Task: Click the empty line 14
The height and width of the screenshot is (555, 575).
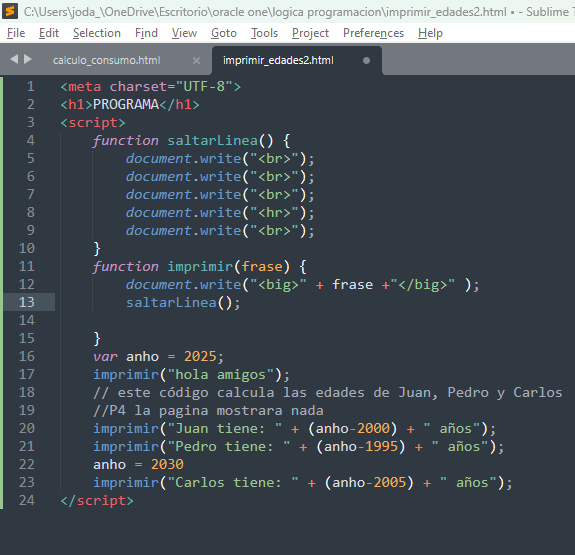Action: tap(293, 320)
